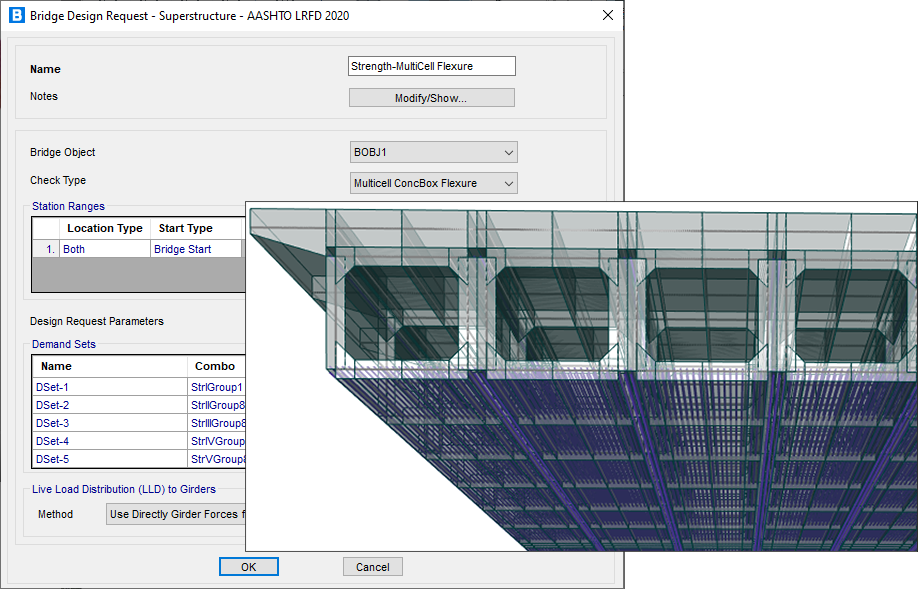Dismiss the dialog with Cancel
This screenshot has height=589, width=918.
tap(372, 567)
